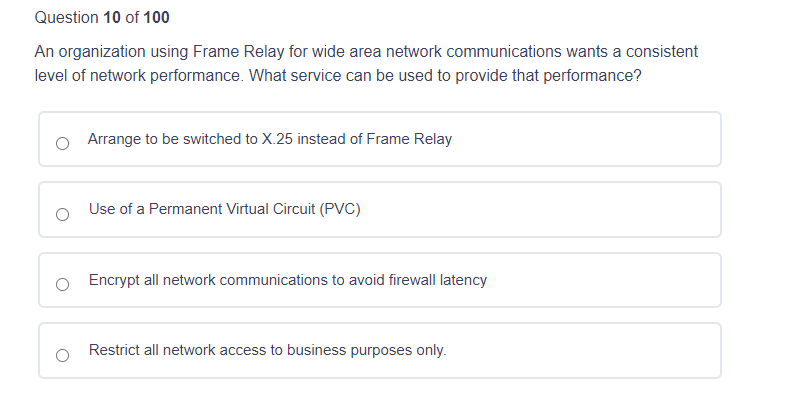The width and height of the screenshot is (794, 394).
Task: Click the 'What service can be used' question sentence
Action: (x=445, y=75)
